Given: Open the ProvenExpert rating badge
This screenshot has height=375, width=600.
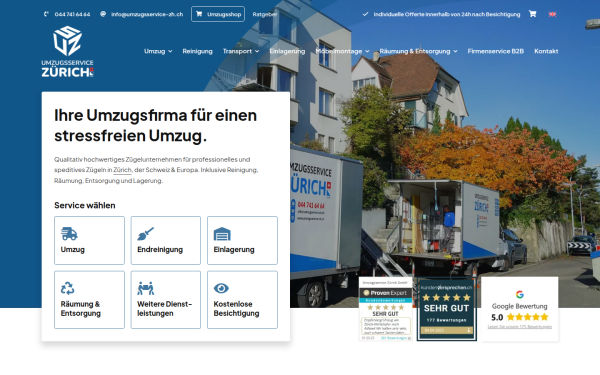Looking at the screenshot, I should [x=386, y=309].
